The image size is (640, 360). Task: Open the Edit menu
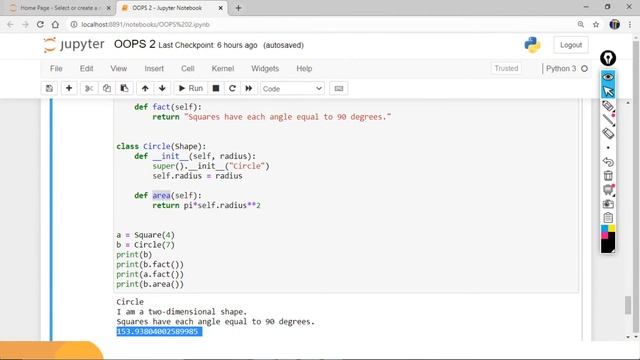tap(86, 69)
